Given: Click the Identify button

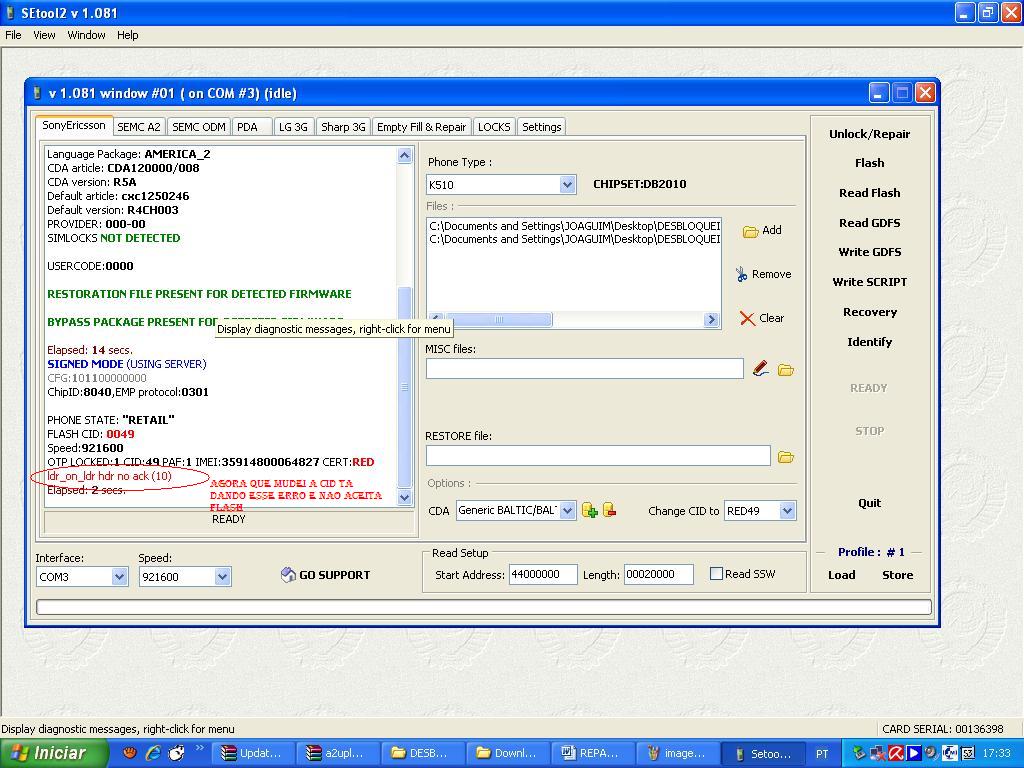Looking at the screenshot, I should [869, 342].
